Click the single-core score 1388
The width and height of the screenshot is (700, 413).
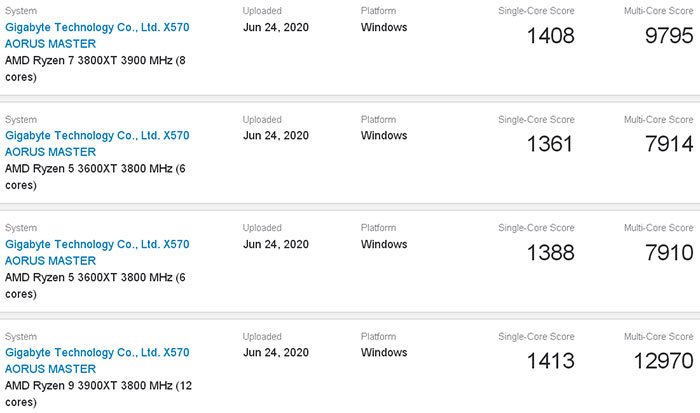click(550, 254)
